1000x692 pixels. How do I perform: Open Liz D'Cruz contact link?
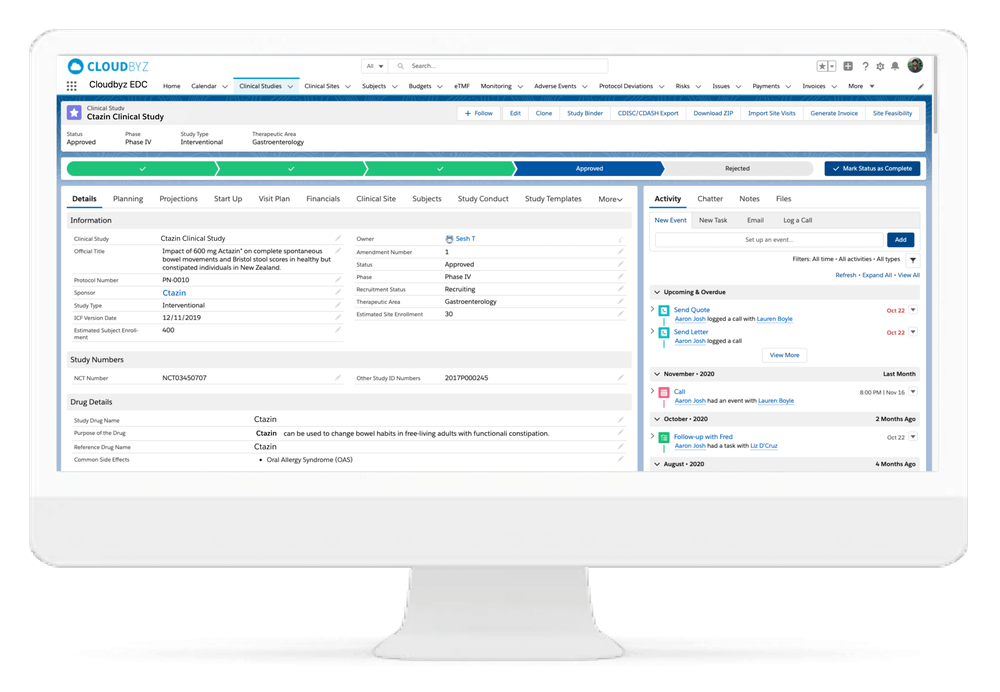764,446
